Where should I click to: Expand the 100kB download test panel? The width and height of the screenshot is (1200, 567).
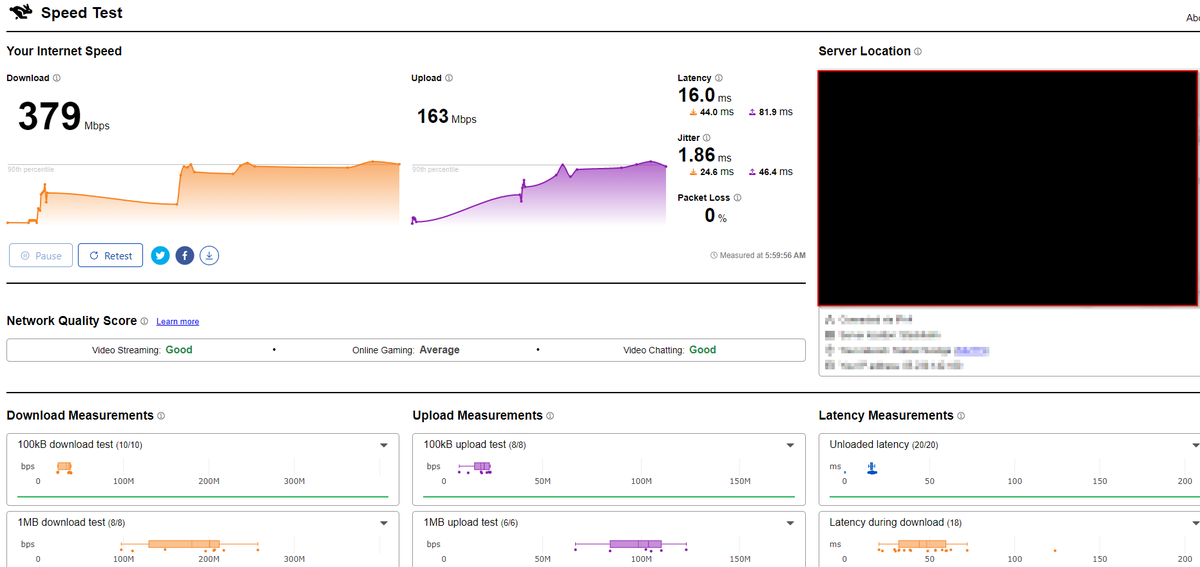click(383, 445)
